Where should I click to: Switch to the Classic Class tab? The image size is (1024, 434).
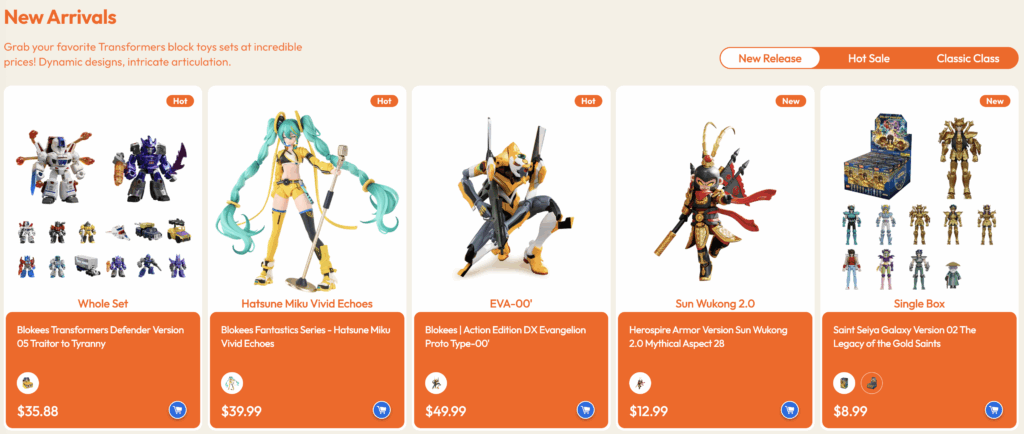tap(968, 58)
